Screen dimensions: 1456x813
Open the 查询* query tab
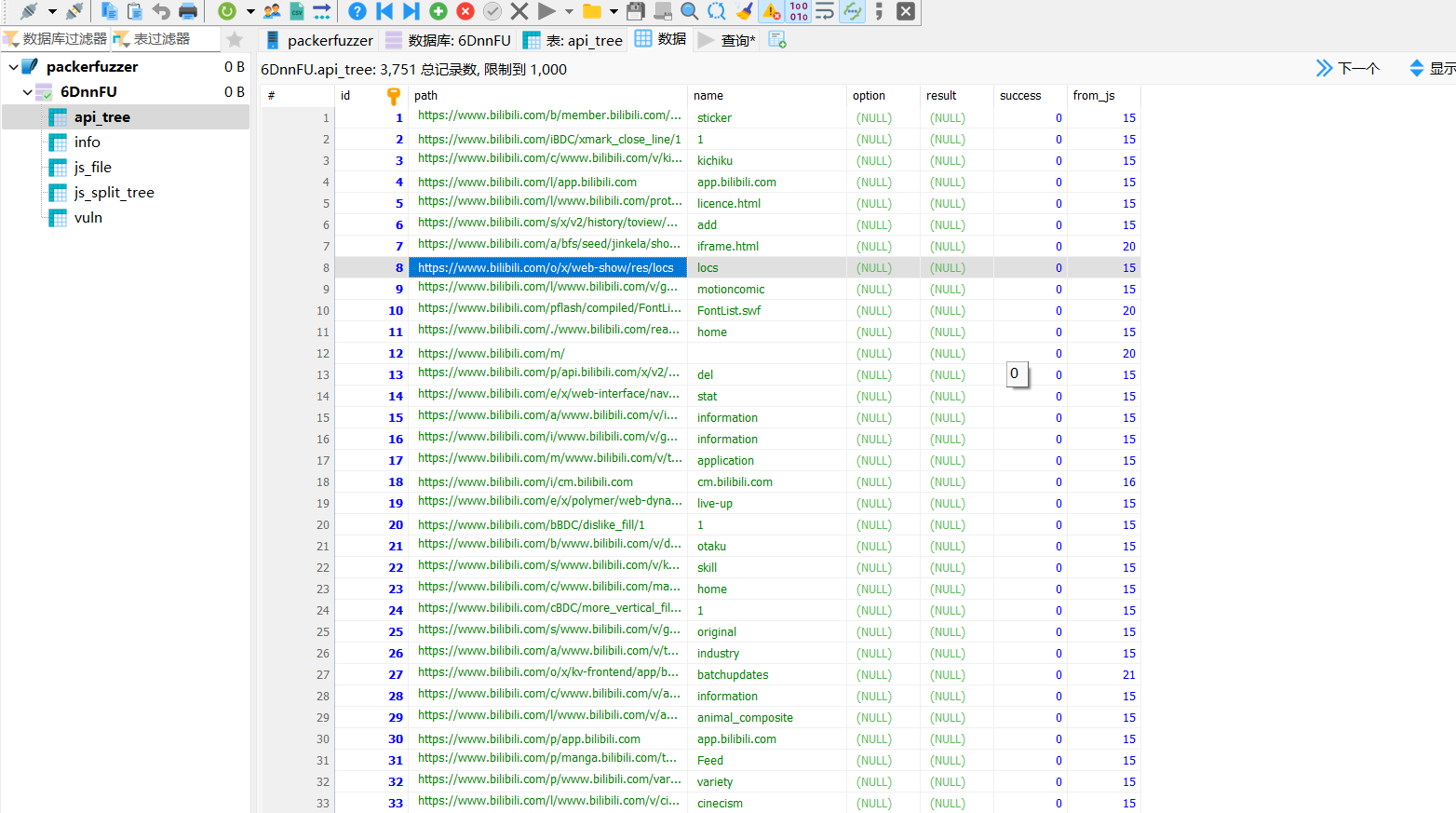click(727, 40)
